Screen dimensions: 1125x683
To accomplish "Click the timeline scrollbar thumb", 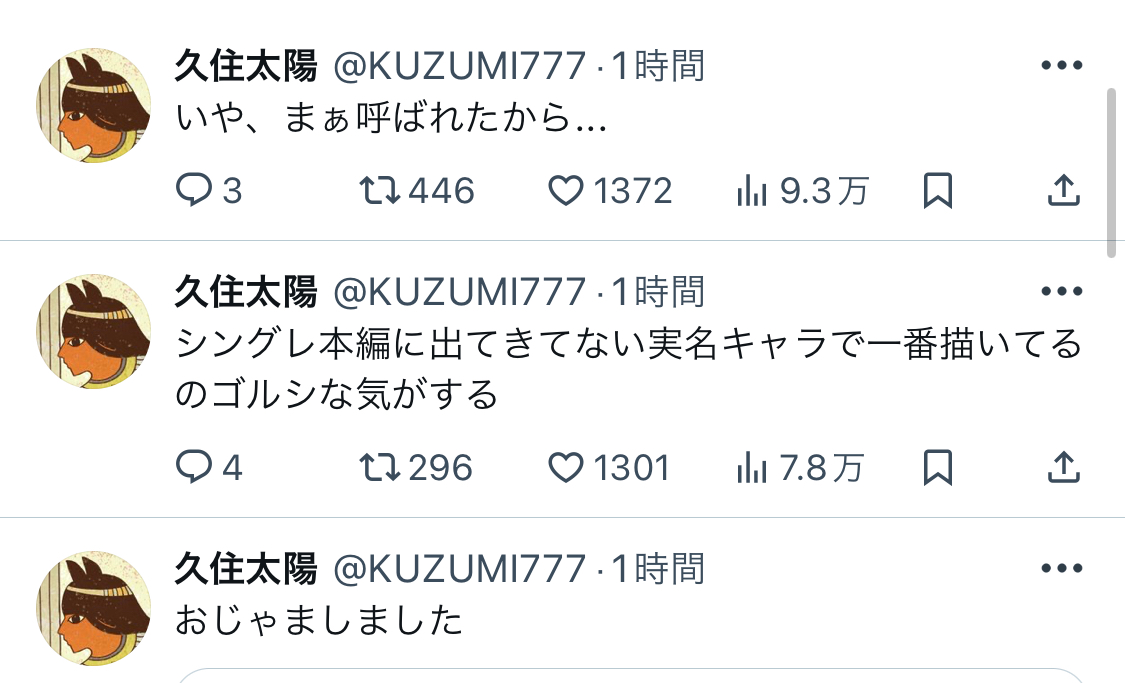I will coord(1112,170).
